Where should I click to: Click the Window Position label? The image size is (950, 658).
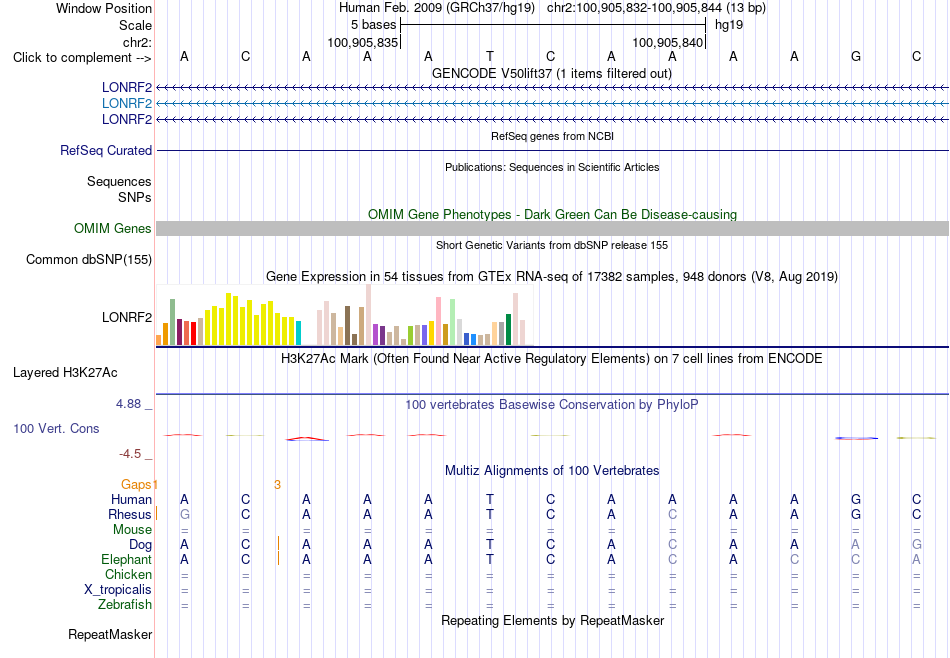pos(104,8)
